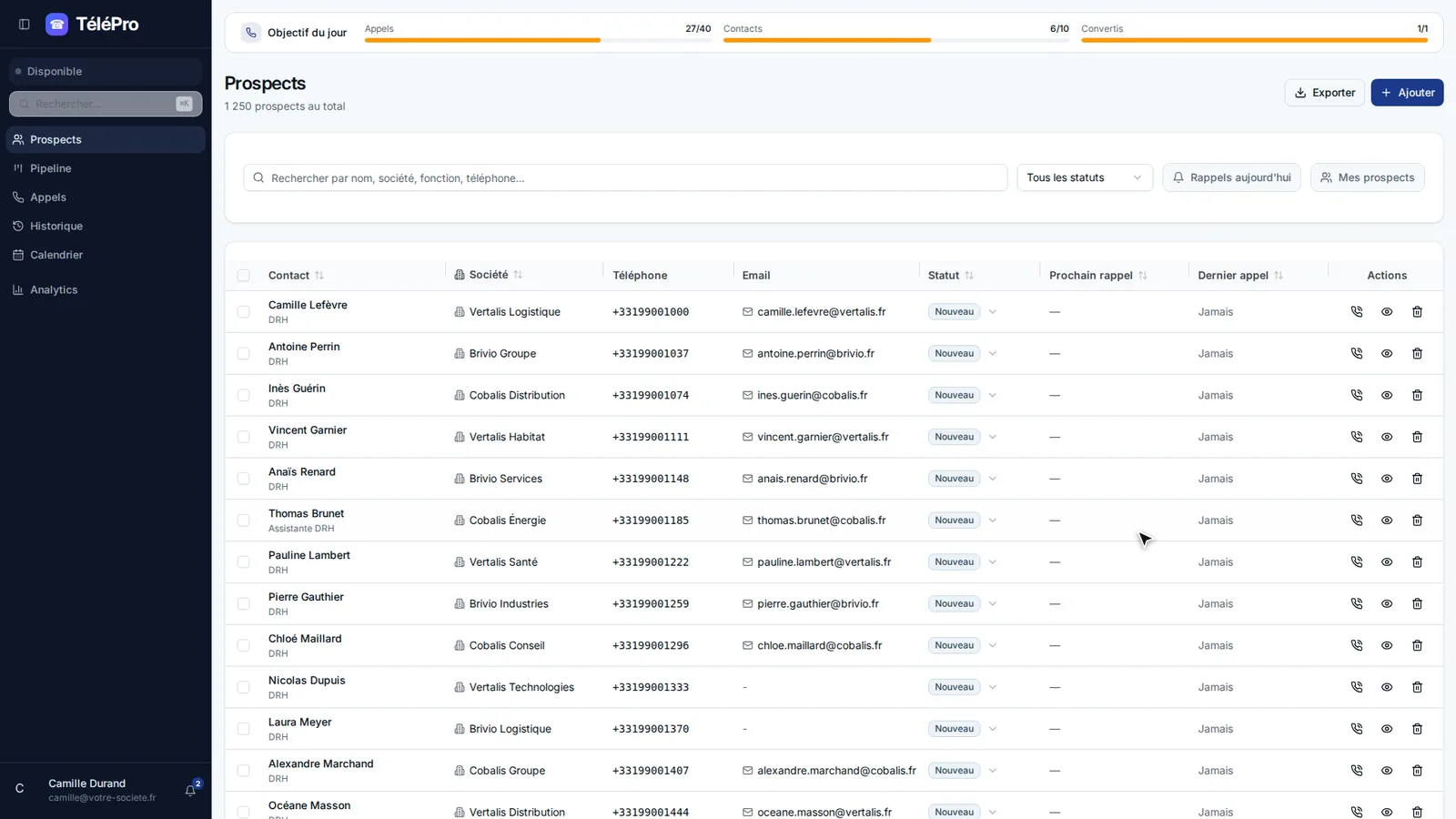Delete Thomas Brunet's row using the trash icon

[x=1417, y=521]
